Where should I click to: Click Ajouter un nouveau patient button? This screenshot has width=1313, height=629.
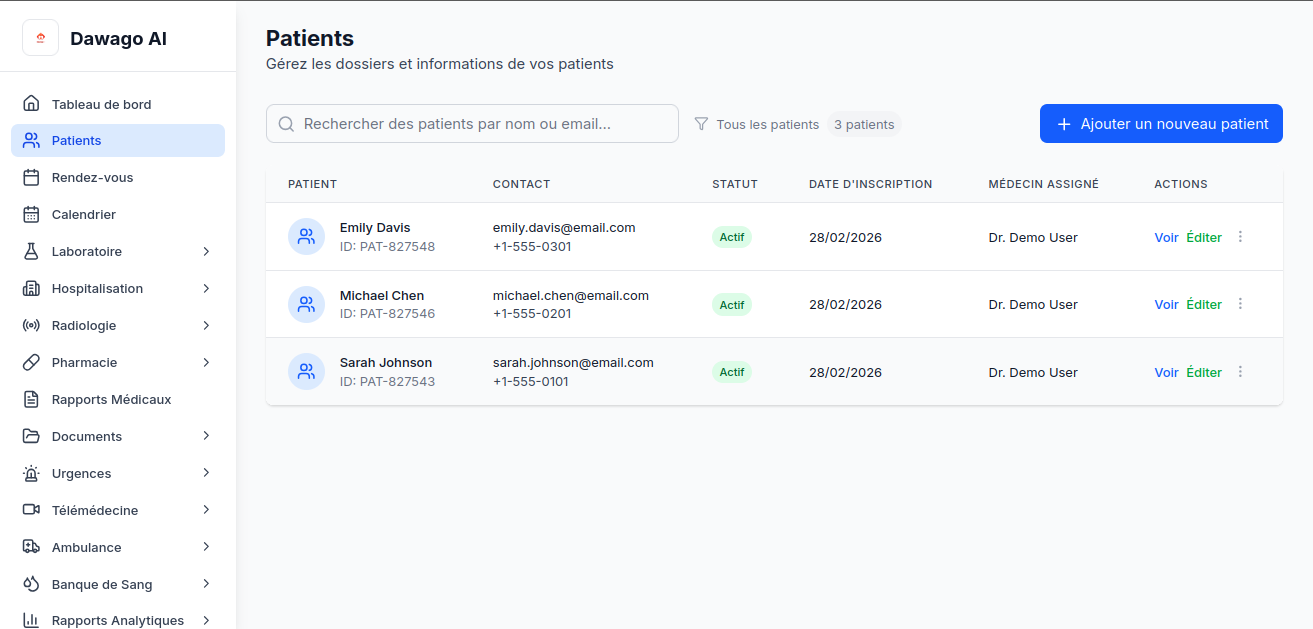tap(1161, 124)
